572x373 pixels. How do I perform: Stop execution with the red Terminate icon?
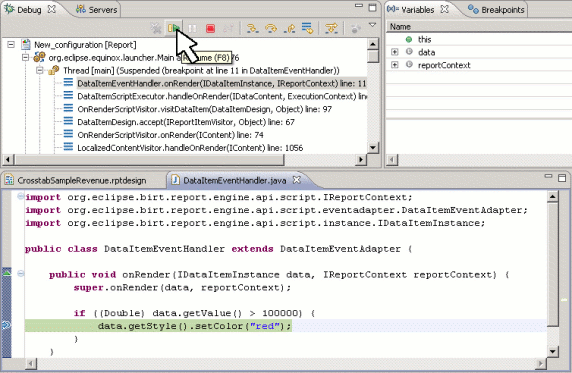point(210,28)
